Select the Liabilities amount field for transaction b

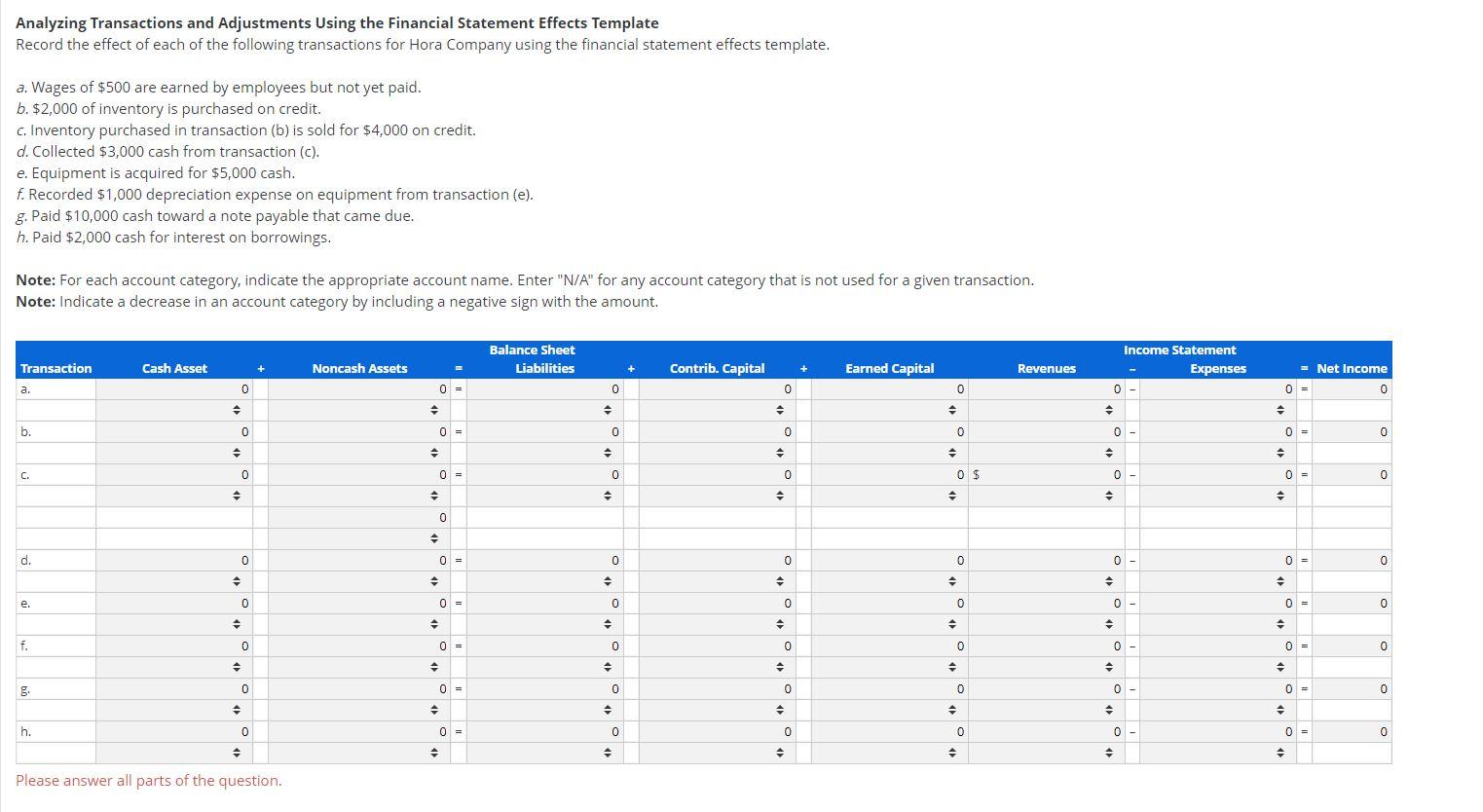click(x=545, y=430)
